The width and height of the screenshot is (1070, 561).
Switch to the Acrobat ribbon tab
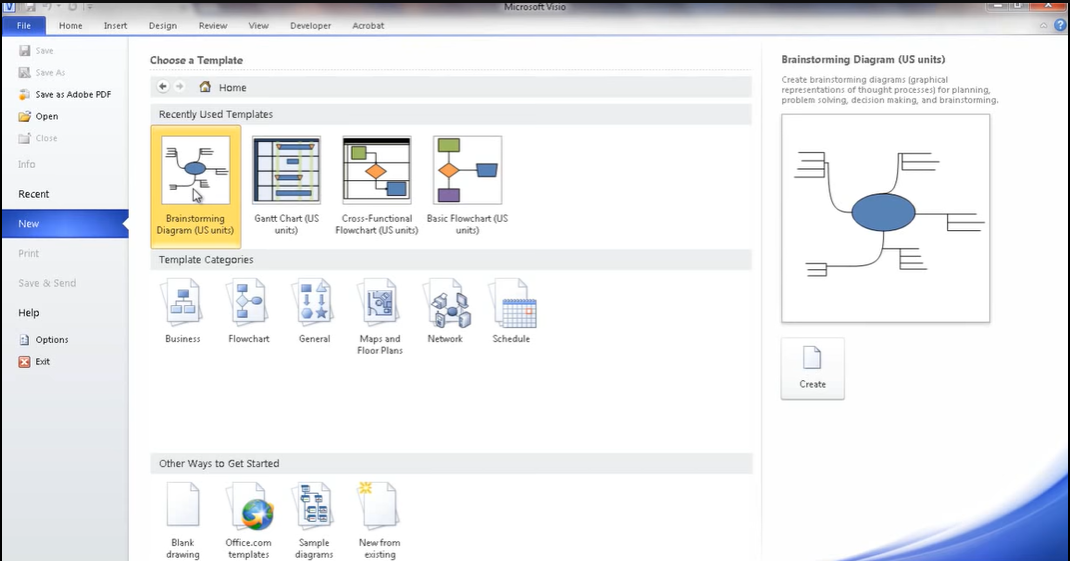[x=368, y=25]
